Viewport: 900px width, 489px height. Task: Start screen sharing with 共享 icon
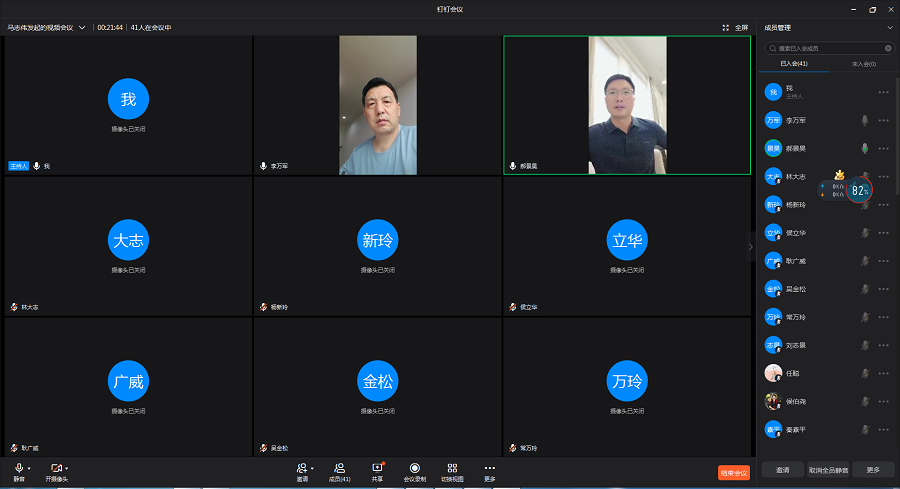point(377,468)
